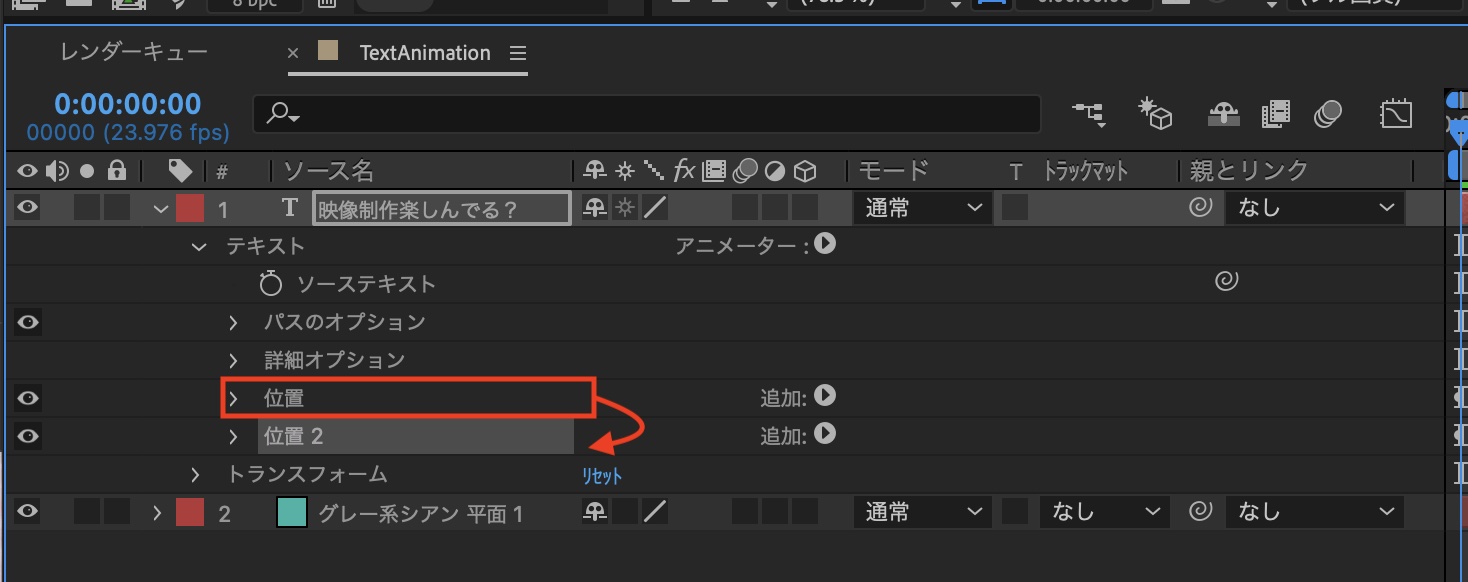This screenshot has width=1468, height=582.
Task: Click 追加 arrow for 位置 2 animator
Action: 825,434
